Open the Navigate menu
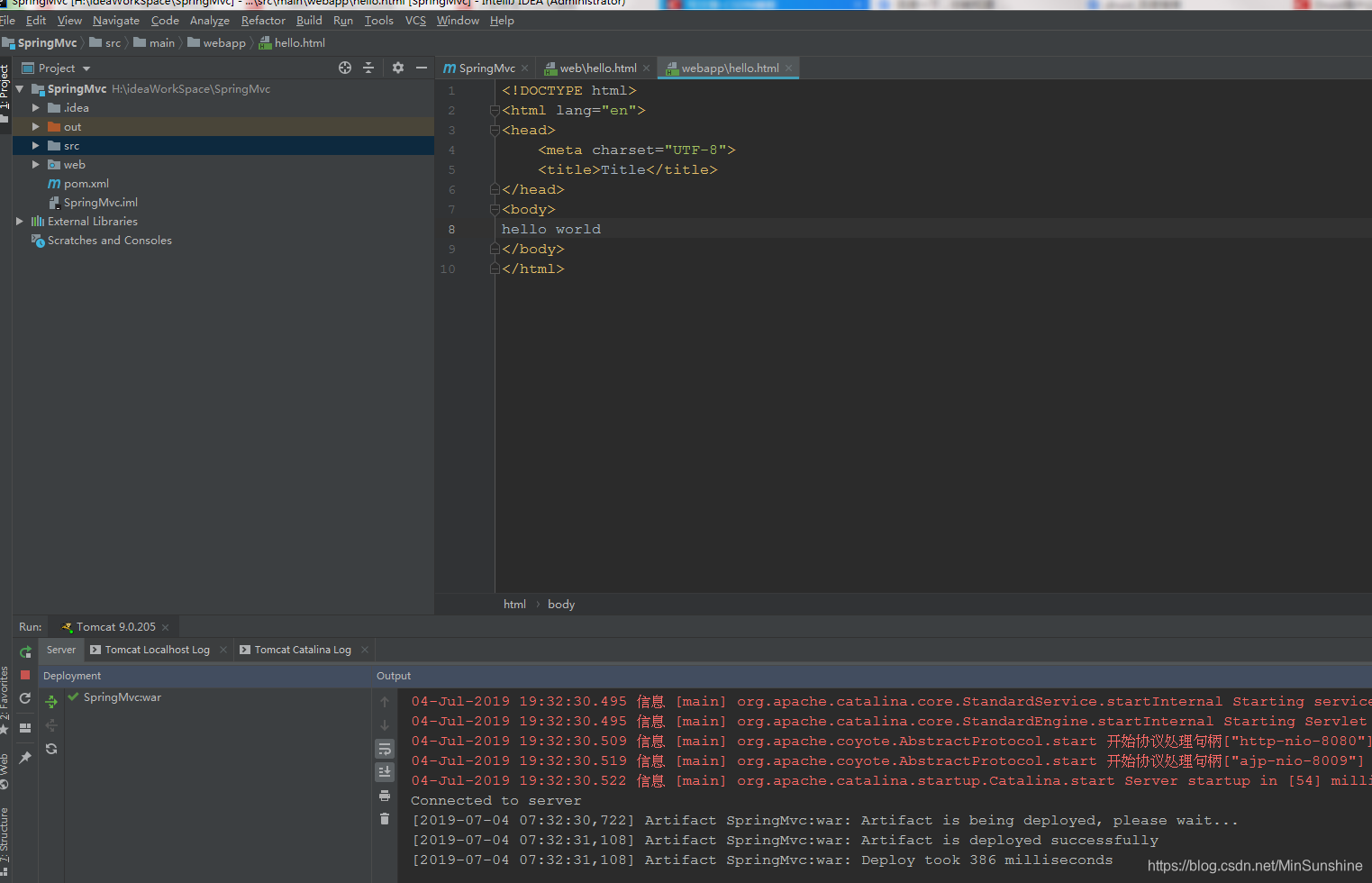Viewport: 1372px width, 883px height. coord(116,21)
